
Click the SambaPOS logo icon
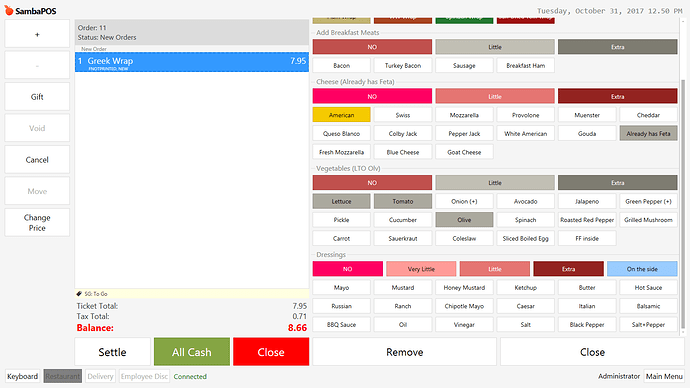9,10
